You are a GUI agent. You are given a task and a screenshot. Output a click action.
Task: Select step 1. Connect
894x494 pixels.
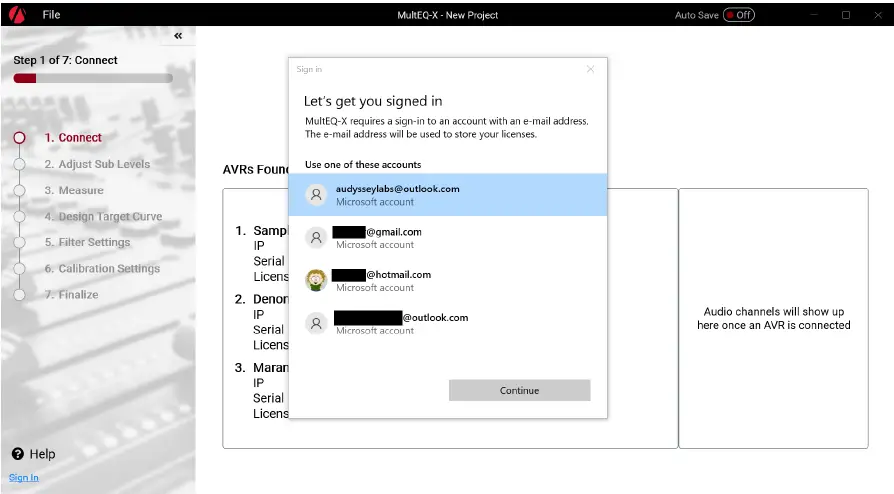click(x=73, y=137)
